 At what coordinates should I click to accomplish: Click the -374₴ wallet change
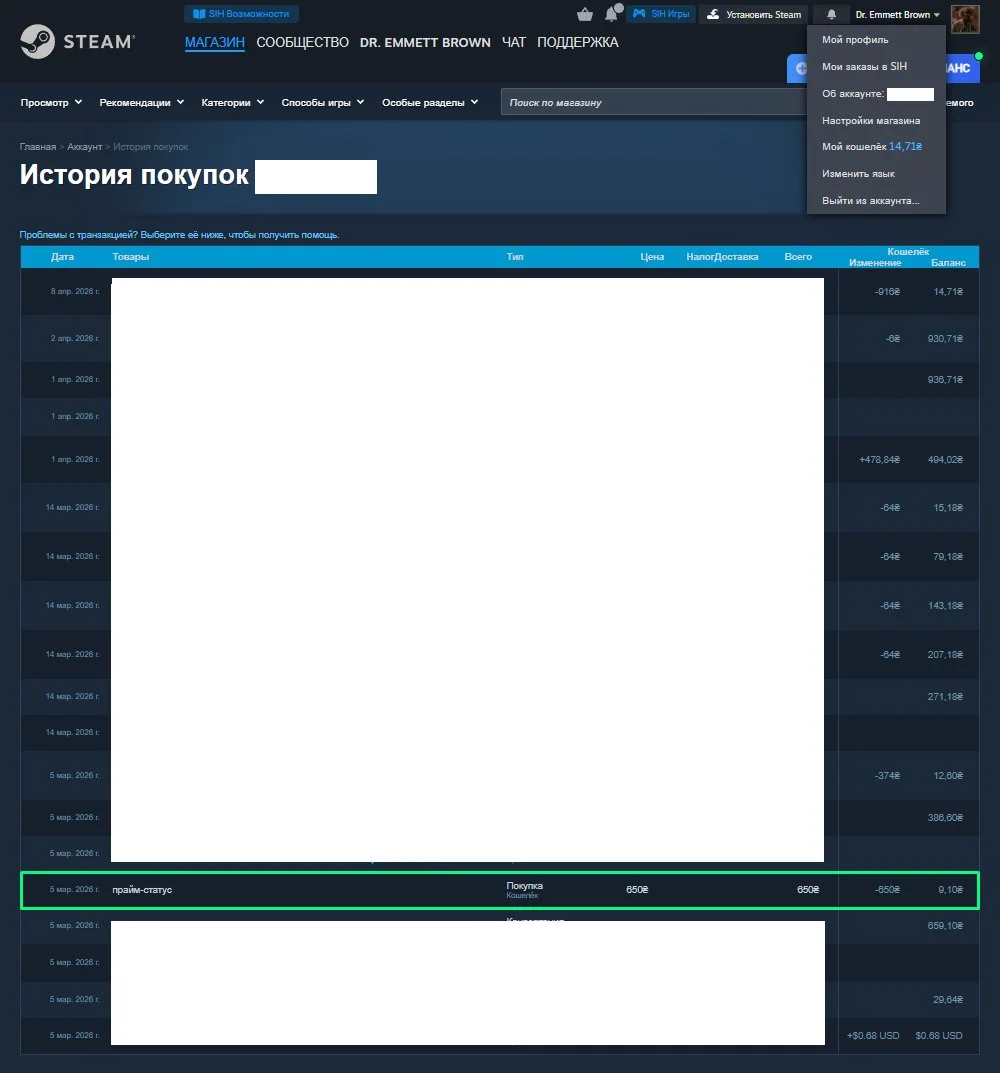coord(887,776)
